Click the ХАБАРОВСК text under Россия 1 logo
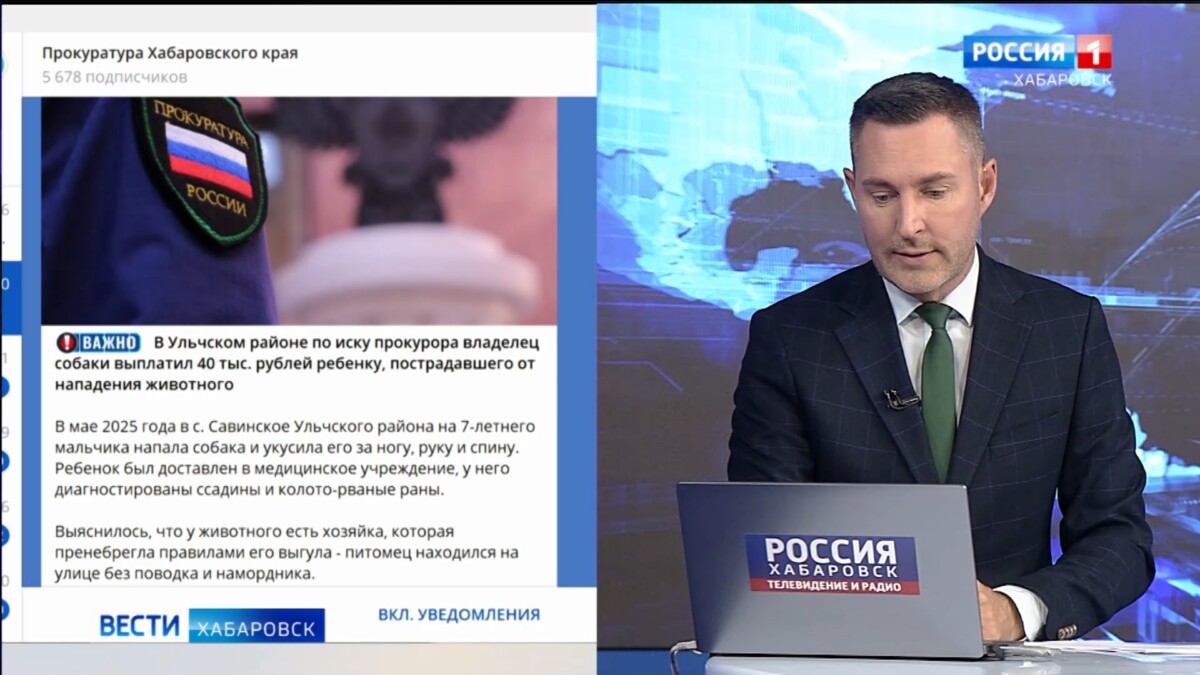1200x675 pixels. [x=1062, y=80]
